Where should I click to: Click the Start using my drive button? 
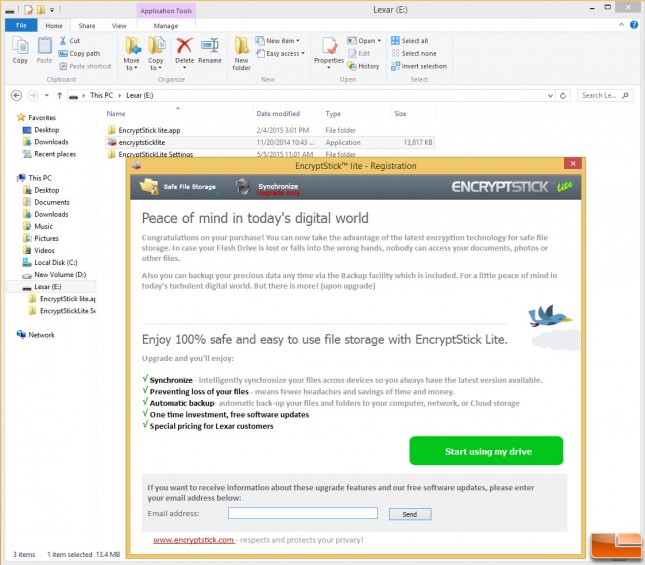pos(486,451)
